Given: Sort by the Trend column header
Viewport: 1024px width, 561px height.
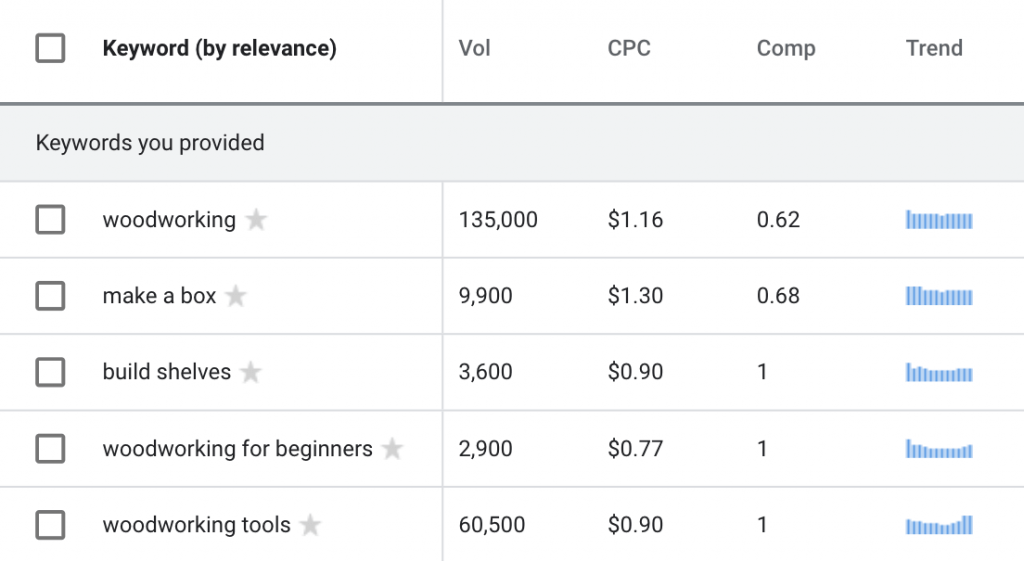Looking at the screenshot, I should 934,48.
